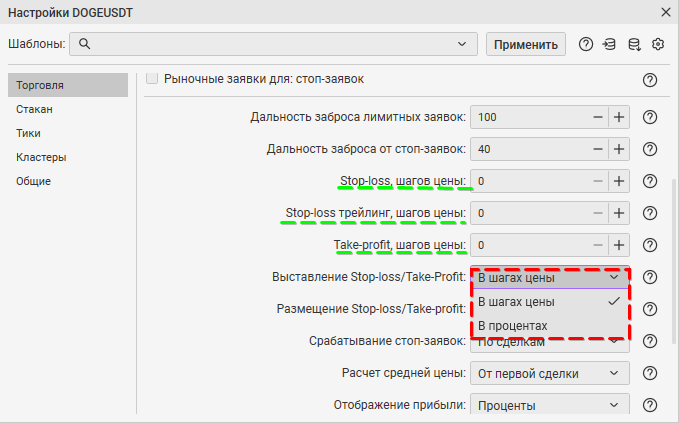Toggle Рыночные заявки для: стоп-заявок checkbox

pyautogui.click(x=153, y=77)
